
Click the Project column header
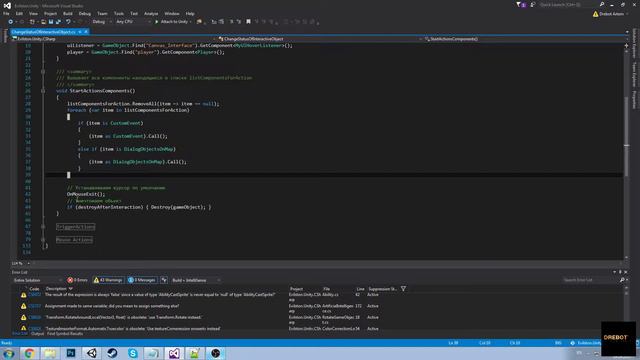pyautogui.click(x=296, y=289)
